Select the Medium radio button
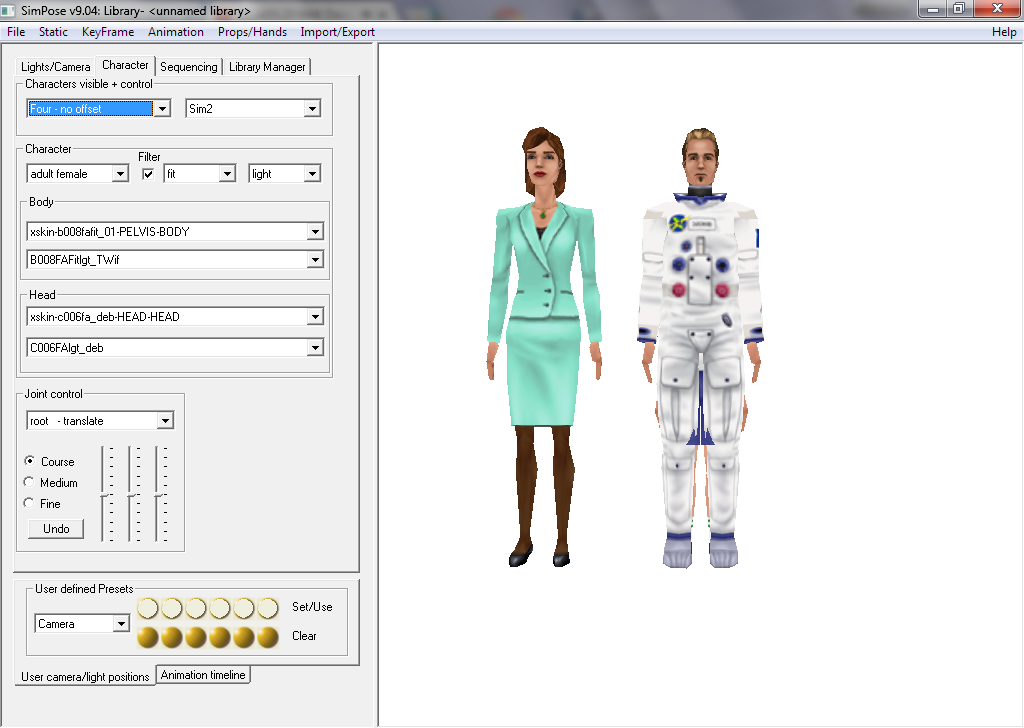Viewport: 1024px width, 728px height. tap(29, 483)
